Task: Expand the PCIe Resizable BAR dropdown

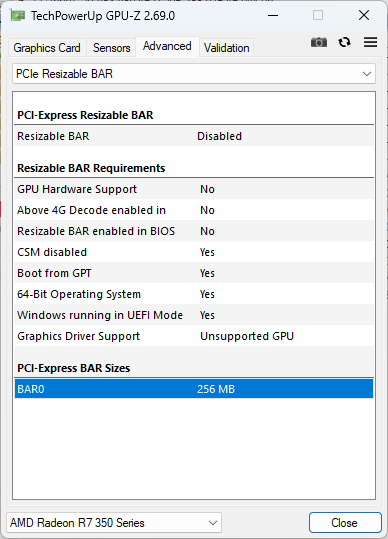Action: (194, 74)
